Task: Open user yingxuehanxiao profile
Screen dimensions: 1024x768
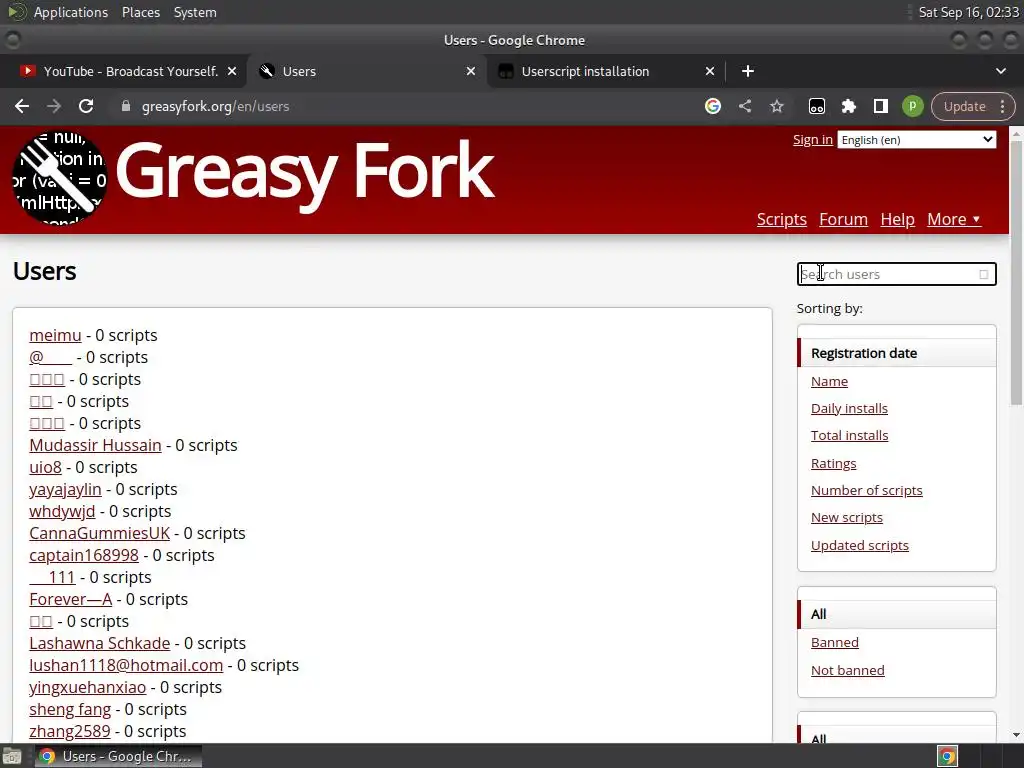Action: tap(88, 688)
